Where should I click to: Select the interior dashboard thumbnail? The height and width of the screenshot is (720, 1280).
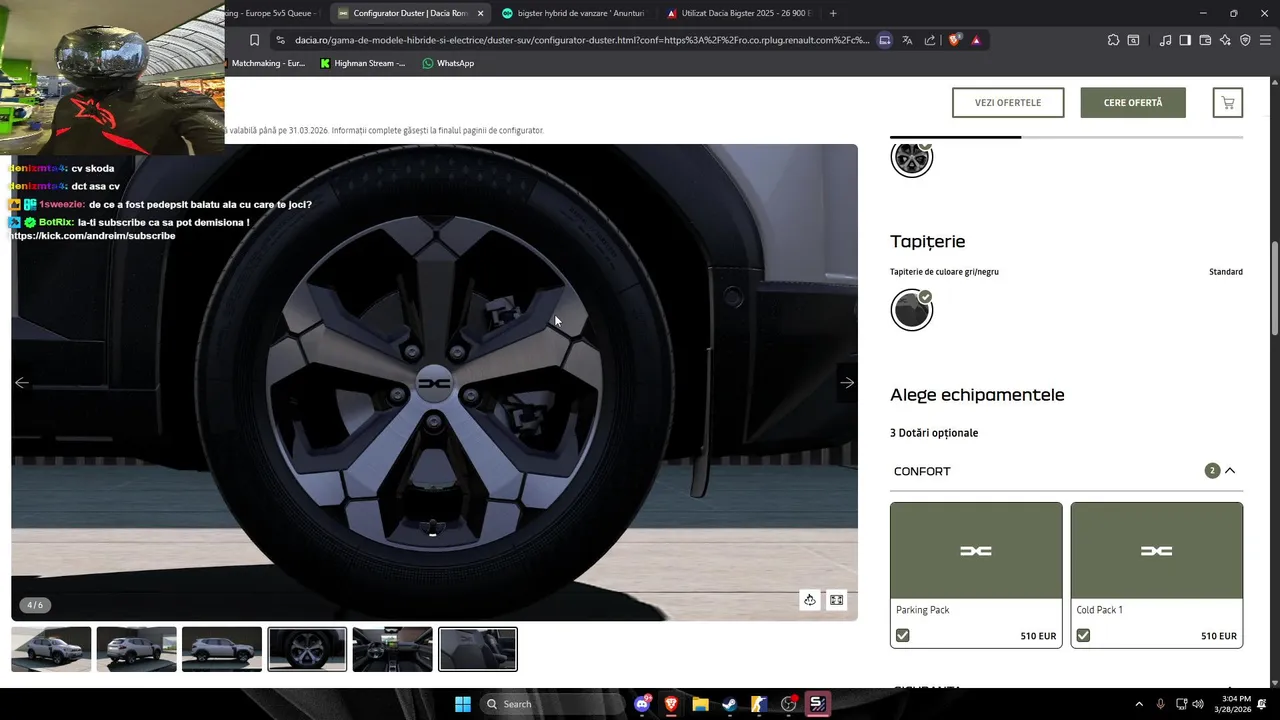point(393,649)
